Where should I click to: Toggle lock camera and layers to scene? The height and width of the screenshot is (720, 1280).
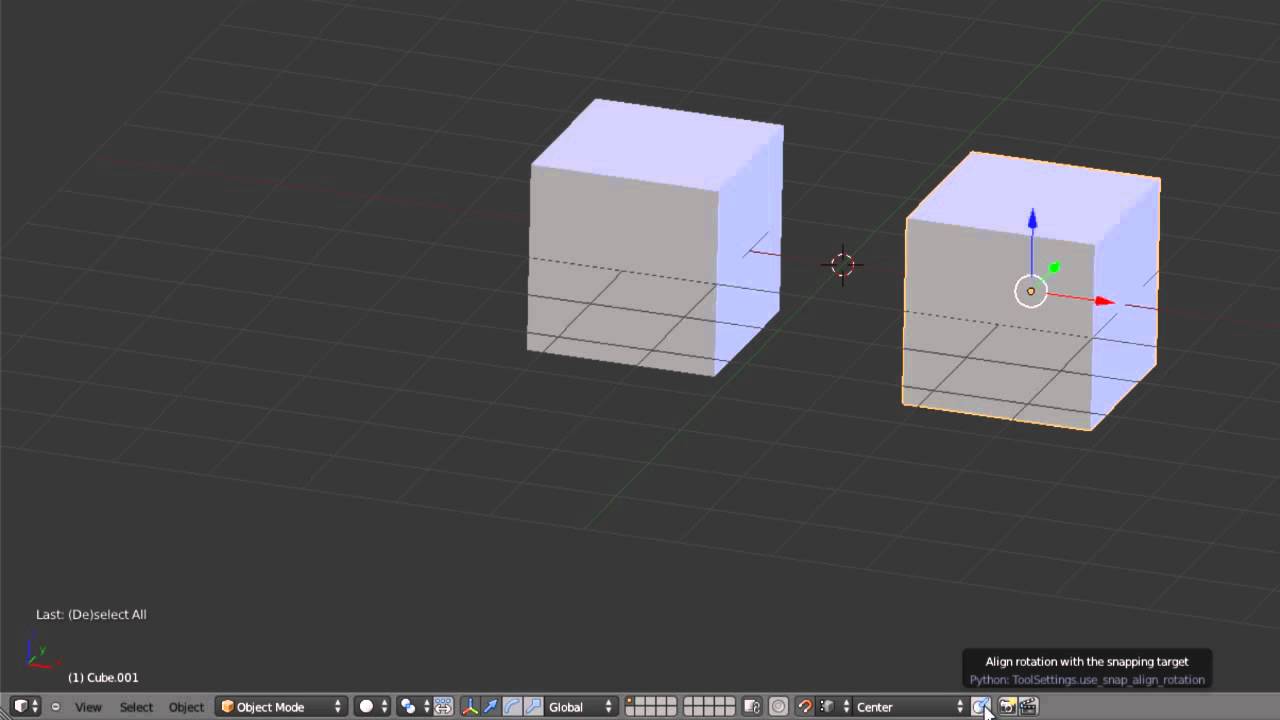(752, 707)
